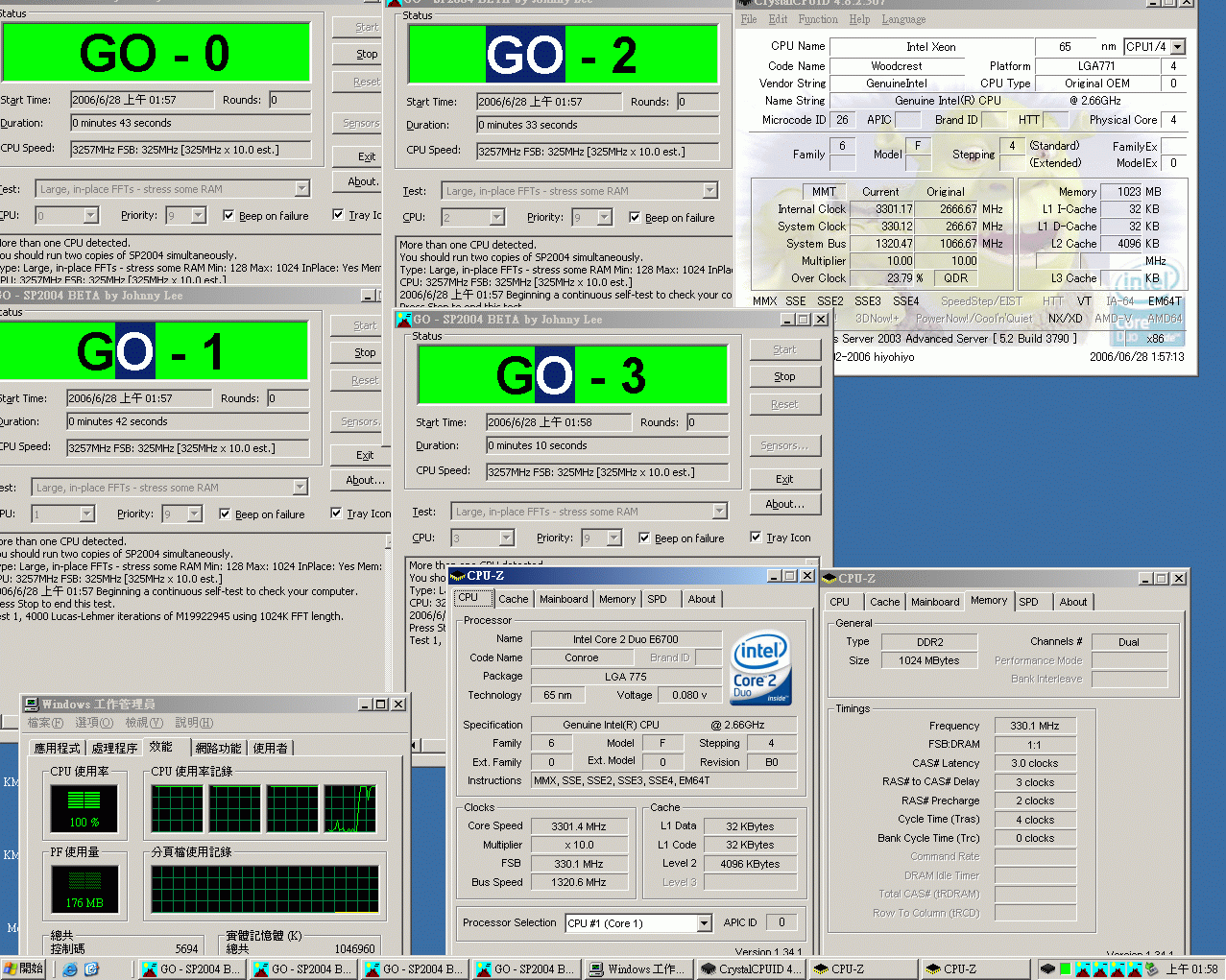Switch to Task Manager 網路功能 tab
This screenshot has height=980, width=1226.
click(218, 748)
